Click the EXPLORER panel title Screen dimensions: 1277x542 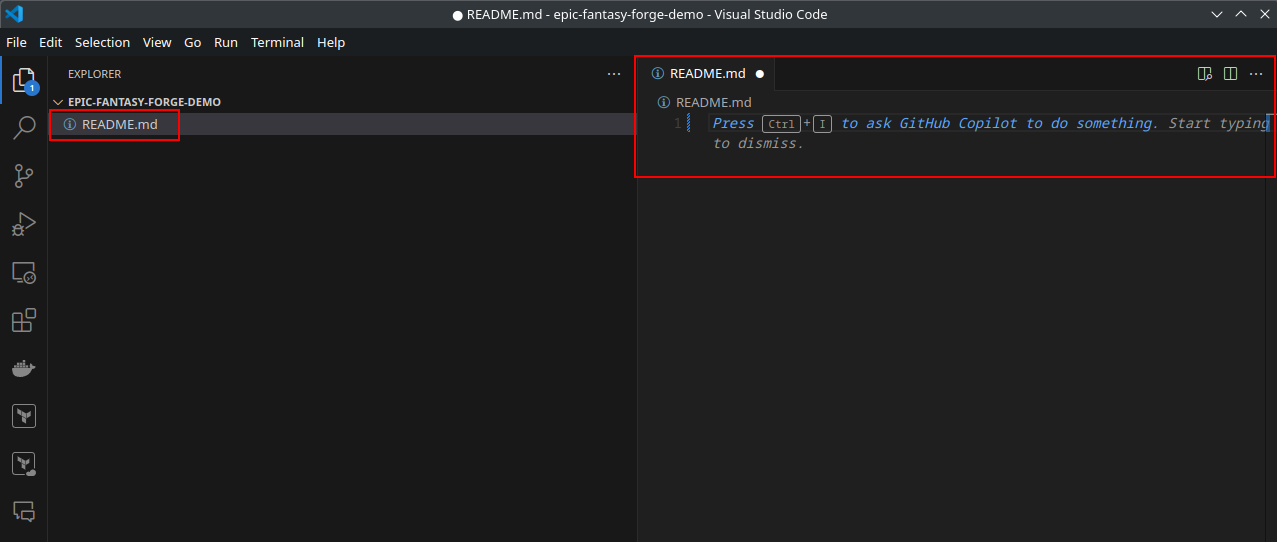pyautogui.click(x=94, y=74)
